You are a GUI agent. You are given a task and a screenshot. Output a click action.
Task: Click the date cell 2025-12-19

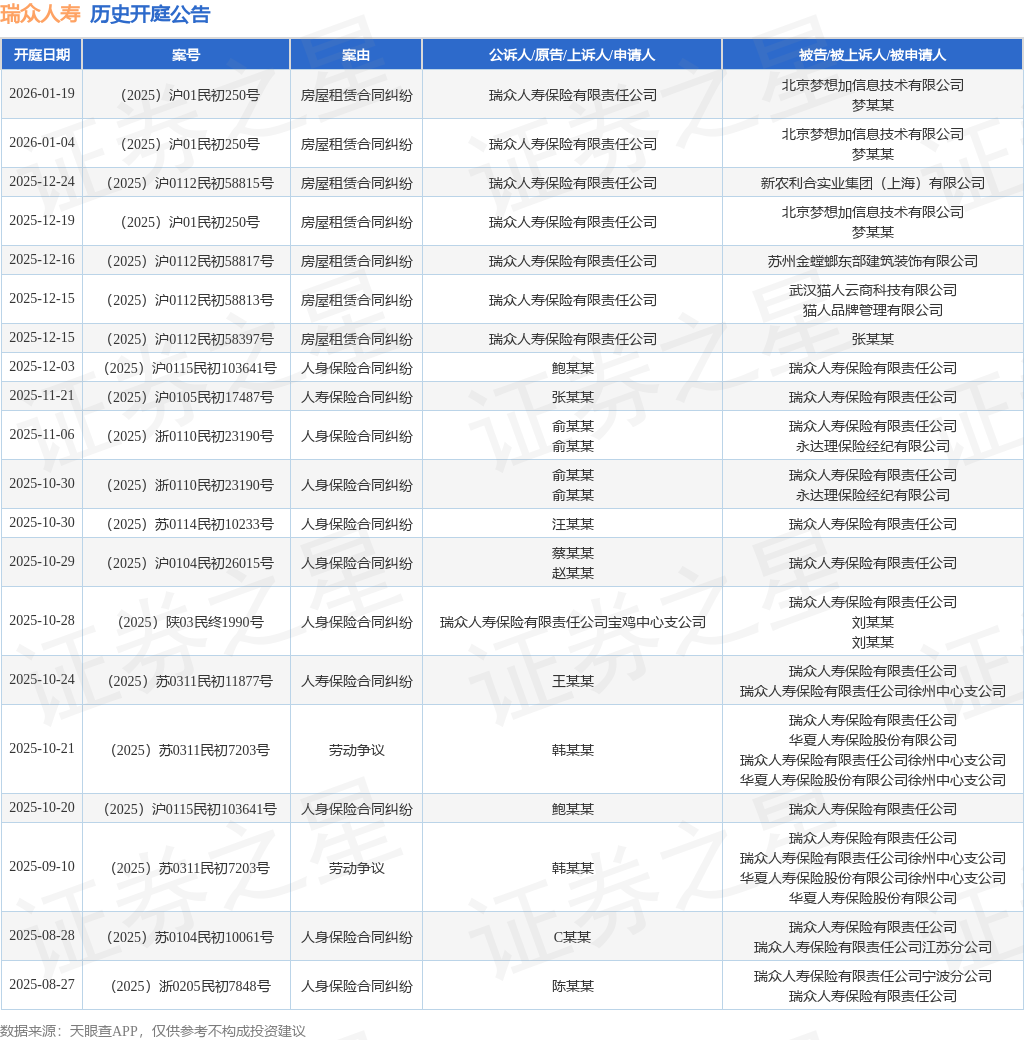click(42, 221)
